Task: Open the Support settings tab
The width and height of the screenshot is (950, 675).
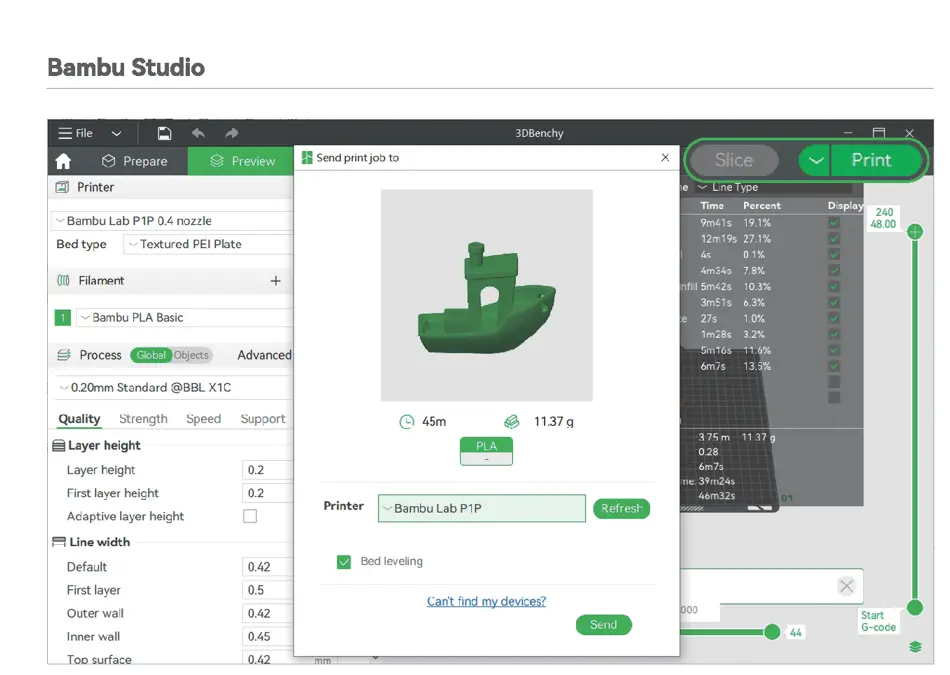Action: pos(262,419)
